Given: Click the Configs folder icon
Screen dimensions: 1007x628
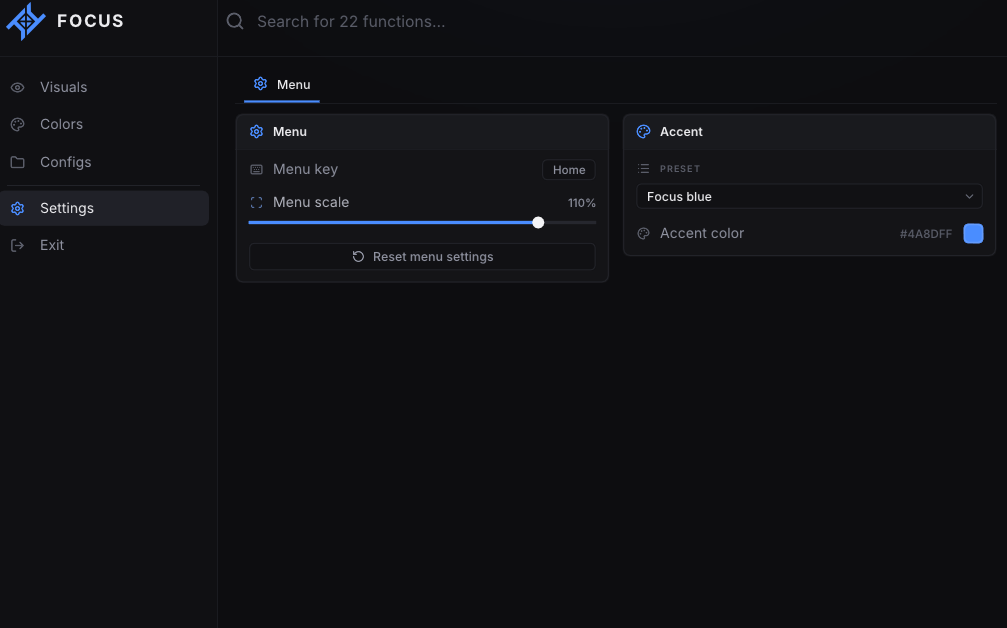Looking at the screenshot, I should tap(17, 162).
